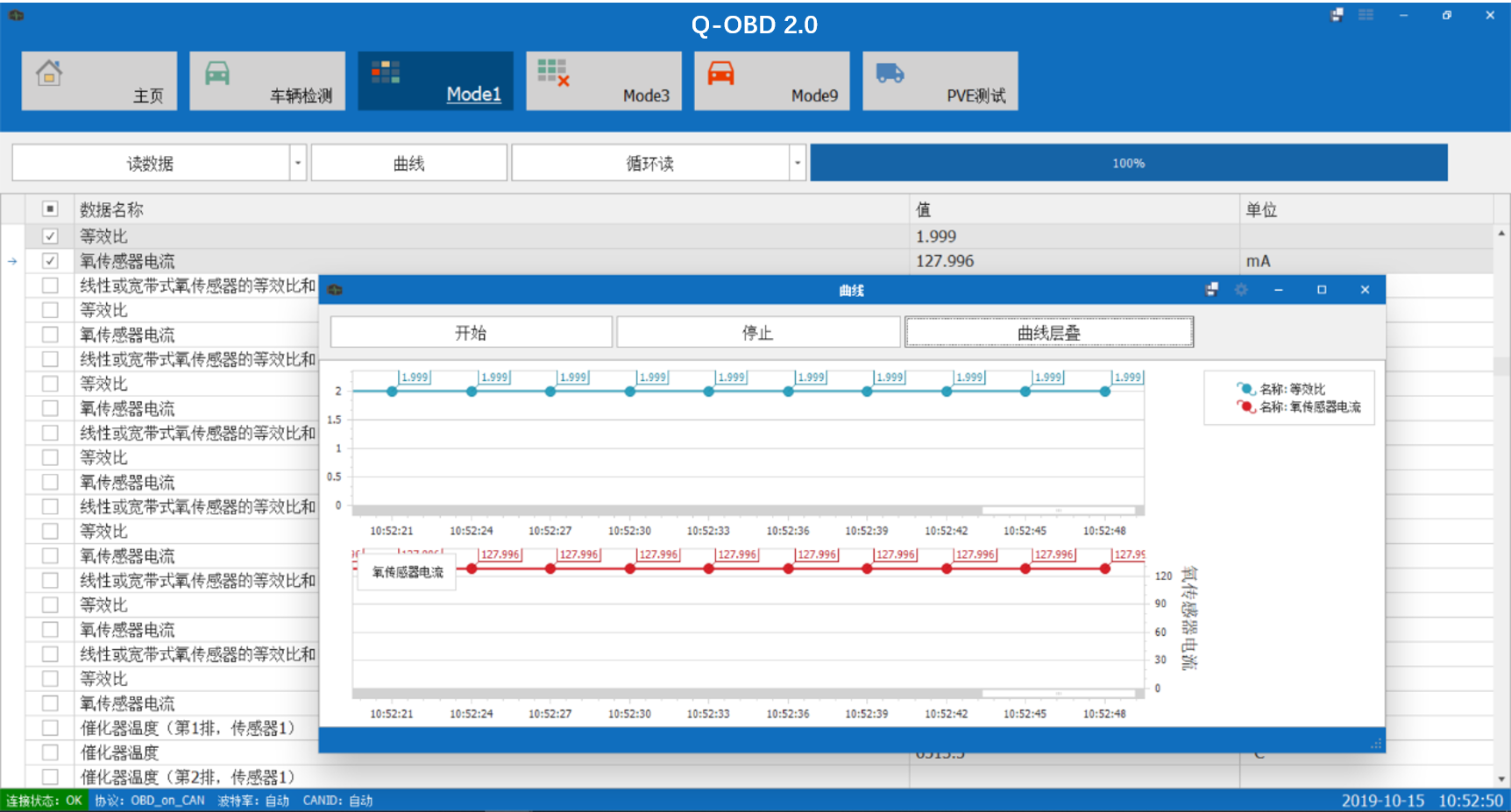Click the layout icon in 曲线 window title bar
The width and height of the screenshot is (1511, 812).
point(1212,290)
